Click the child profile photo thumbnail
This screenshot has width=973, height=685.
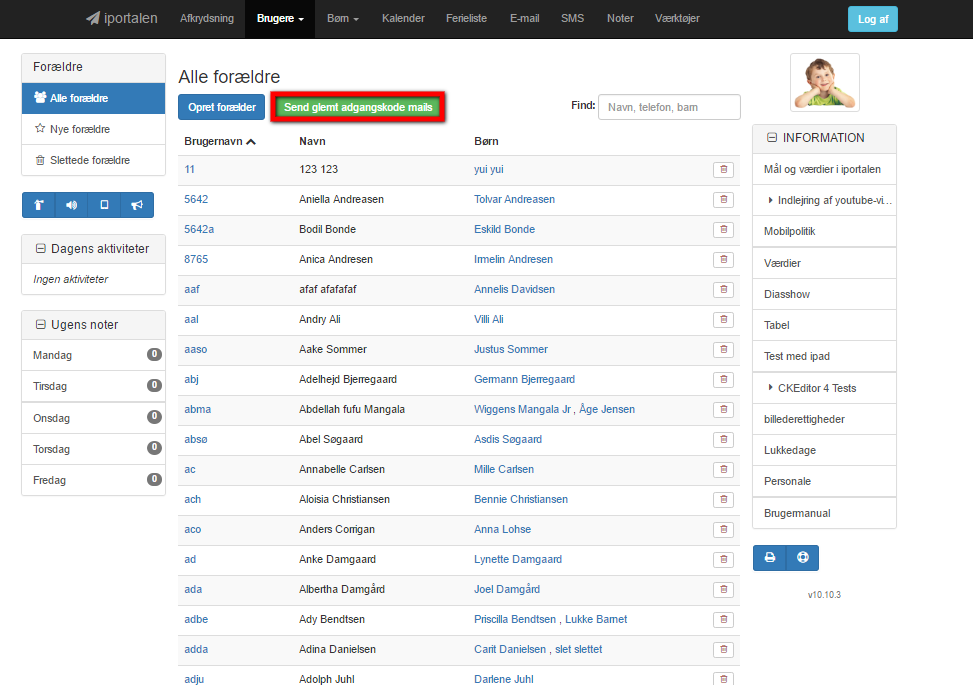coord(825,83)
